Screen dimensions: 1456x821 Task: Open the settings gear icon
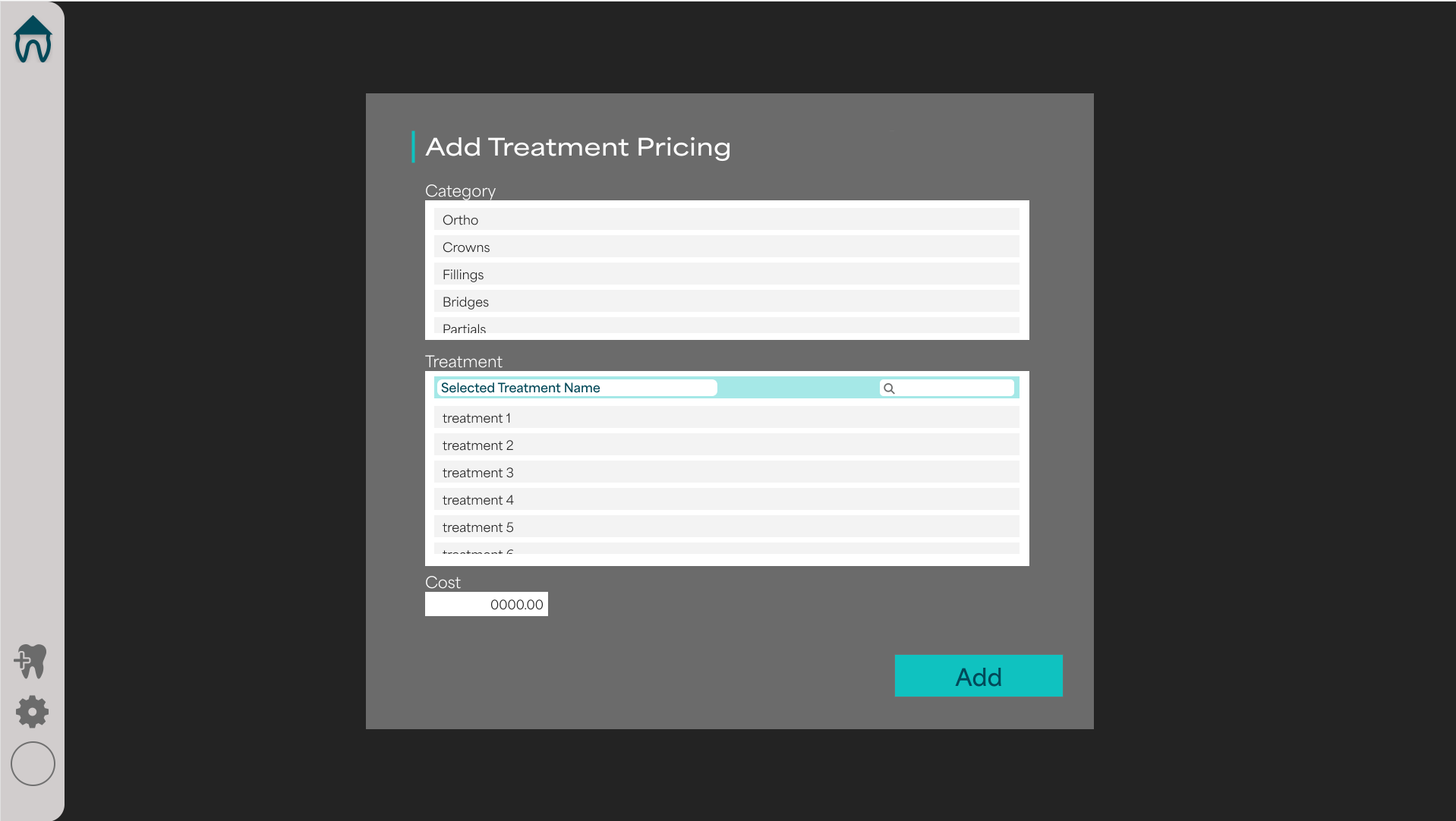pyautogui.click(x=32, y=712)
